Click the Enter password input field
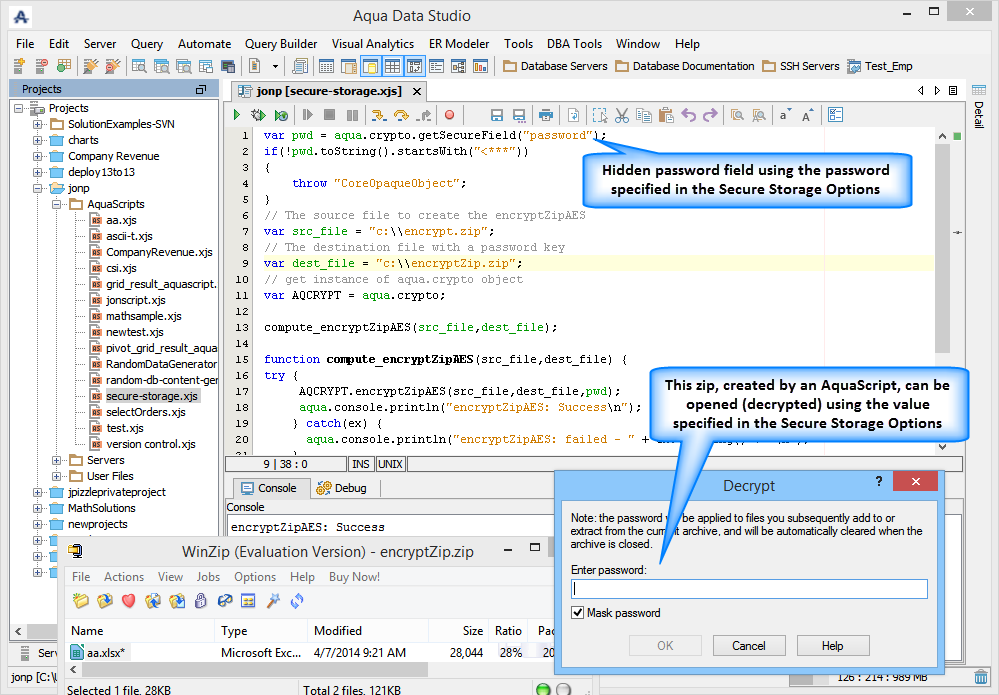 [749, 589]
